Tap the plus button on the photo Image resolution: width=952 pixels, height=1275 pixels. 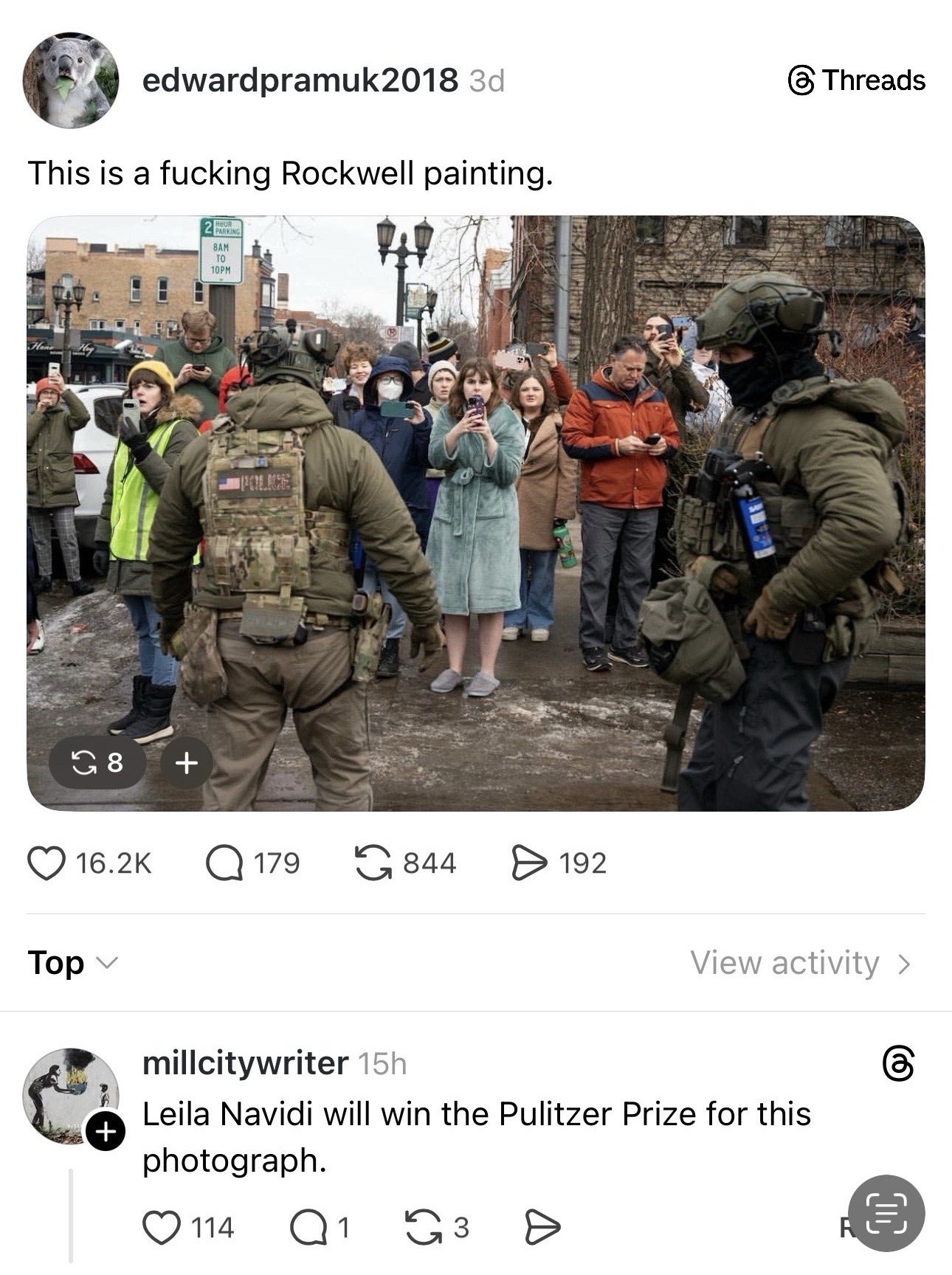(x=186, y=762)
